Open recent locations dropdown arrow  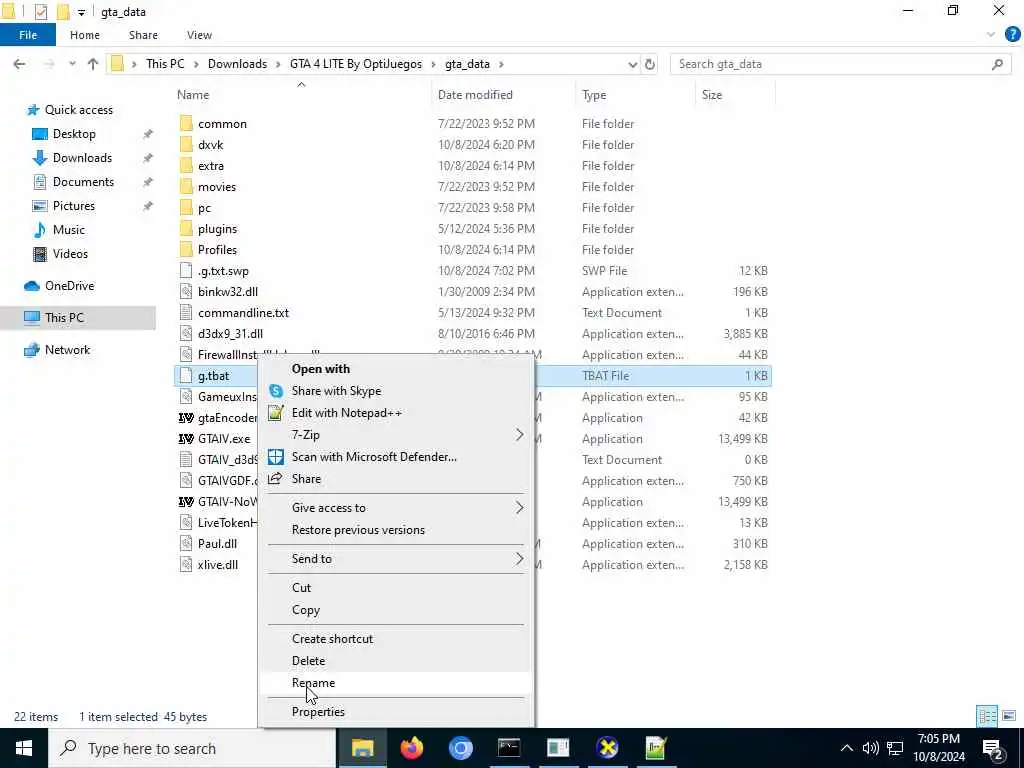click(72, 64)
